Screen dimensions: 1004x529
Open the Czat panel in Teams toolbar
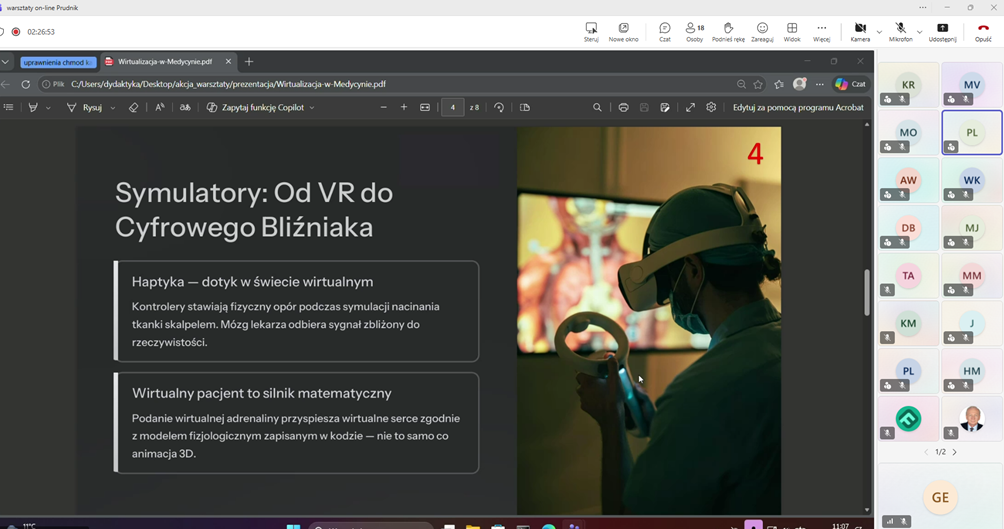(x=664, y=28)
